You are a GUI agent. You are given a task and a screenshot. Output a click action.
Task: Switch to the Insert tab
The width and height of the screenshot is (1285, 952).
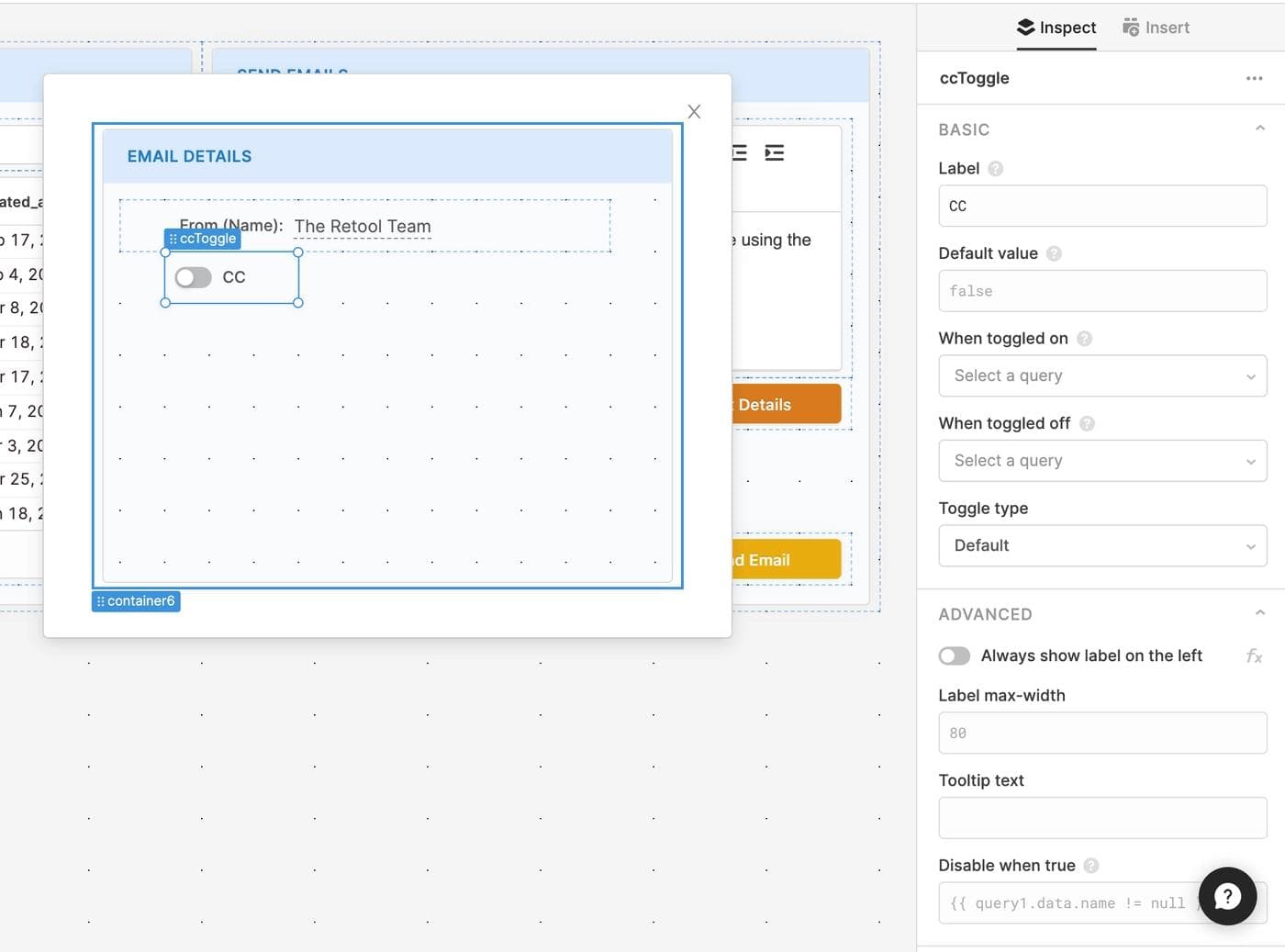click(x=1156, y=28)
